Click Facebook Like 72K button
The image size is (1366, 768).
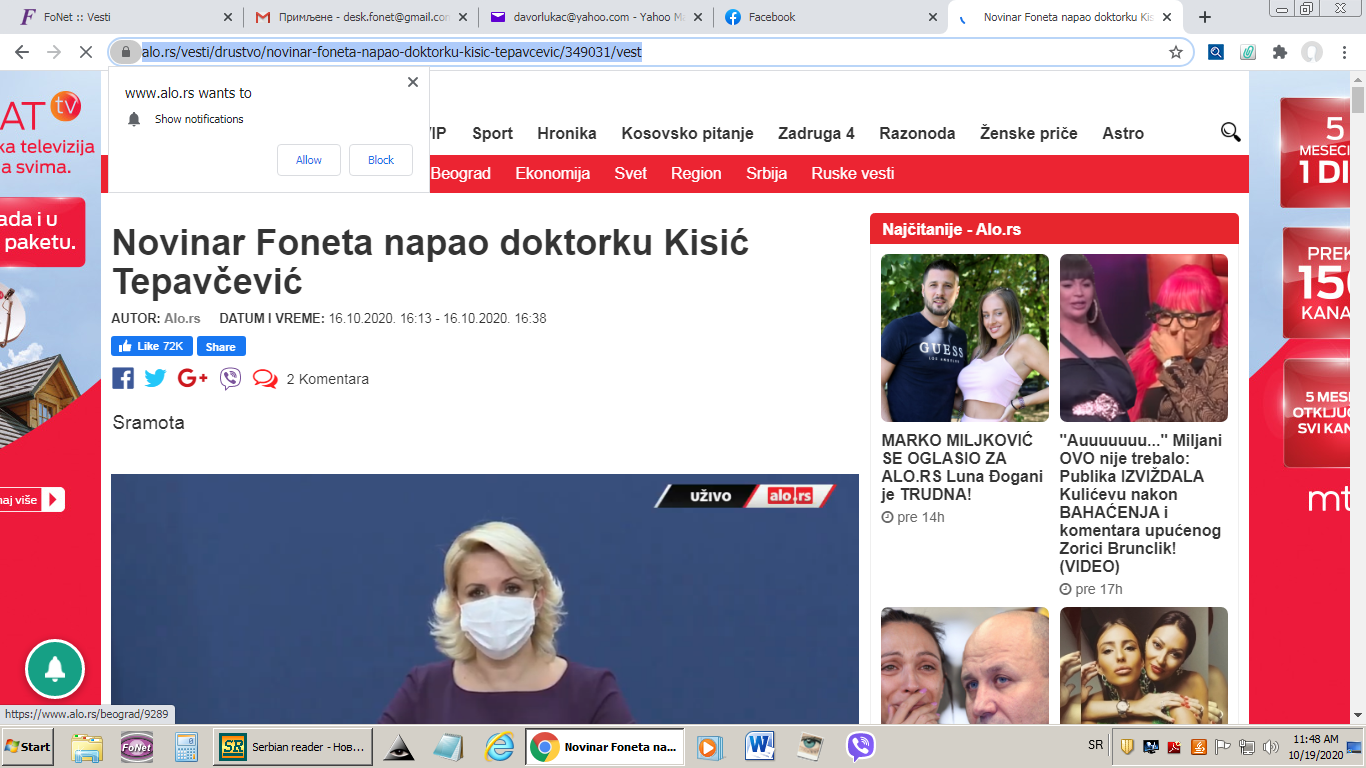tap(152, 346)
